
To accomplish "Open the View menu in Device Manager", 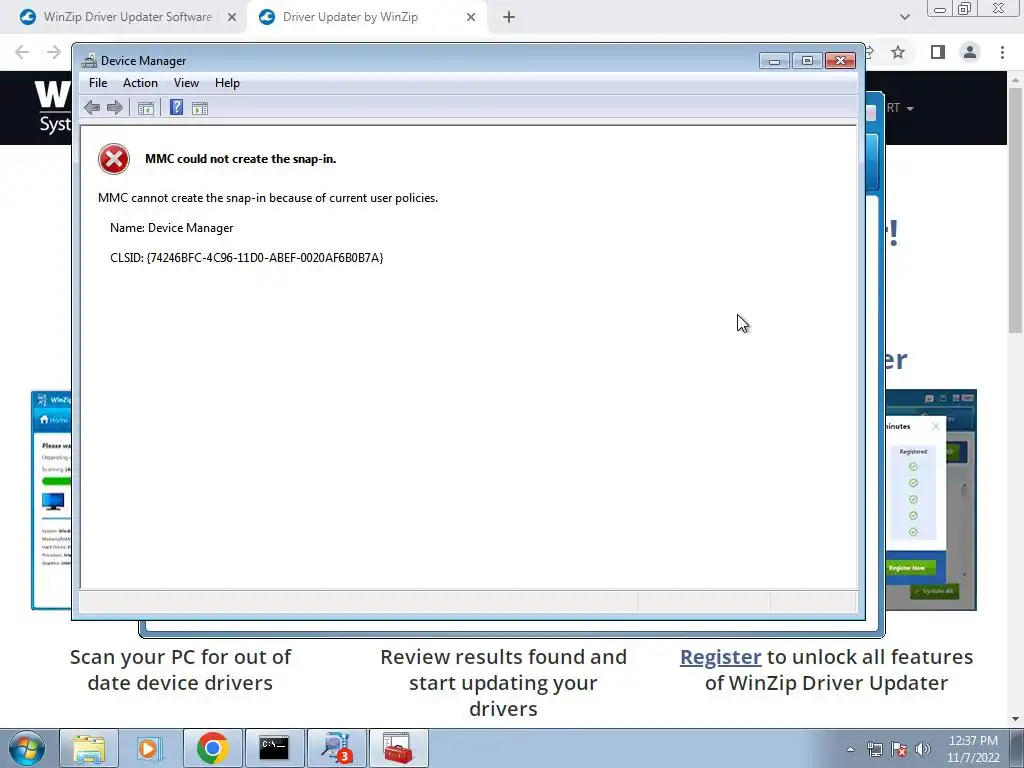I will click(x=186, y=83).
